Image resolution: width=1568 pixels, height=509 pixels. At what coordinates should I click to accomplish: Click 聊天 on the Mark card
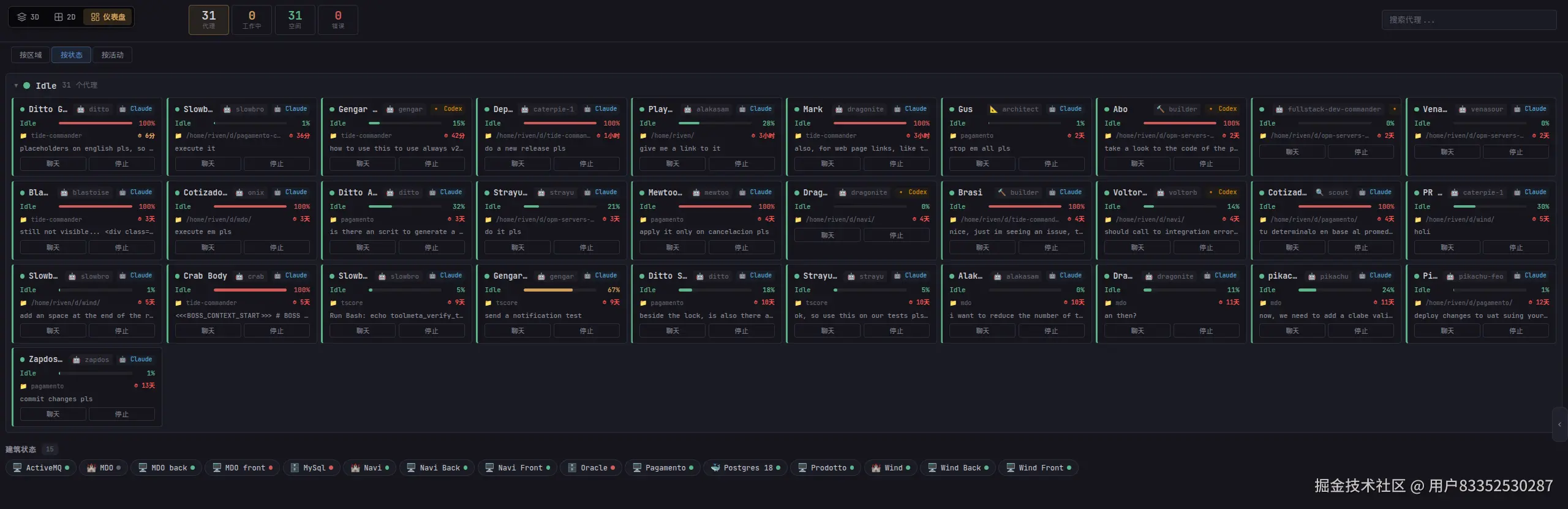pos(827,164)
